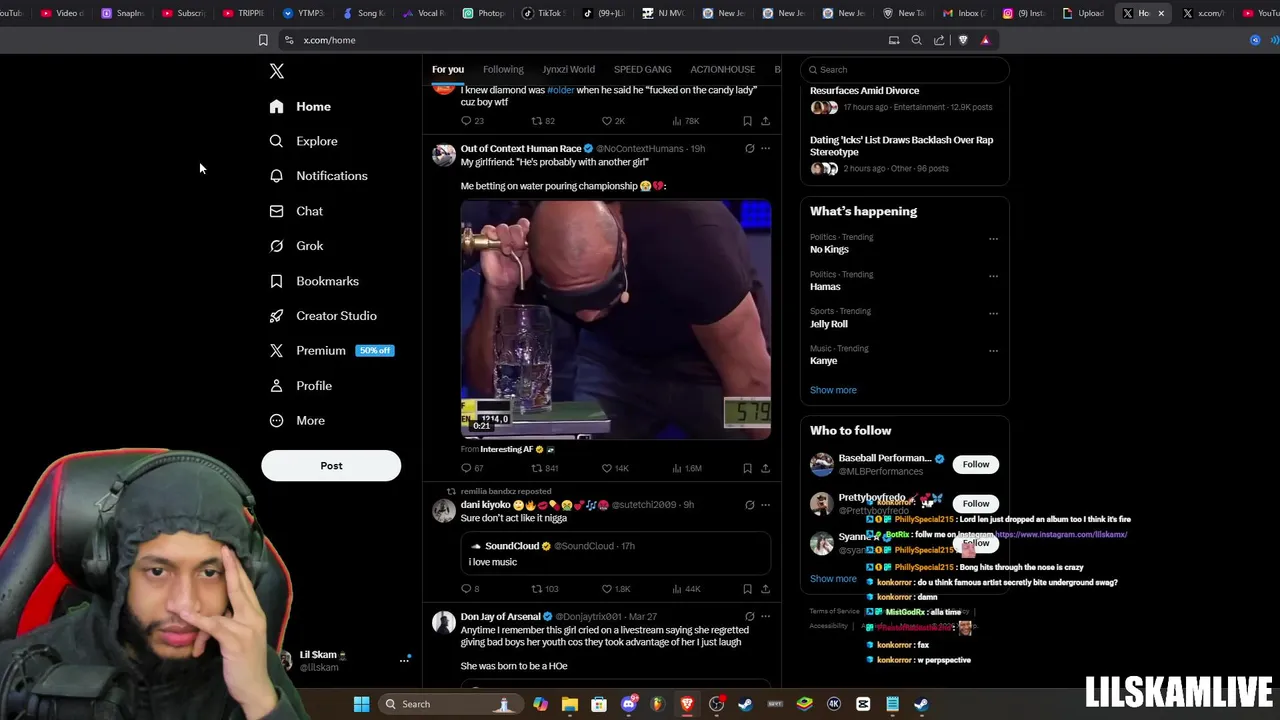This screenshot has width=1280, height=720.
Task: Click browser share icon in address bar
Action: 939,40
